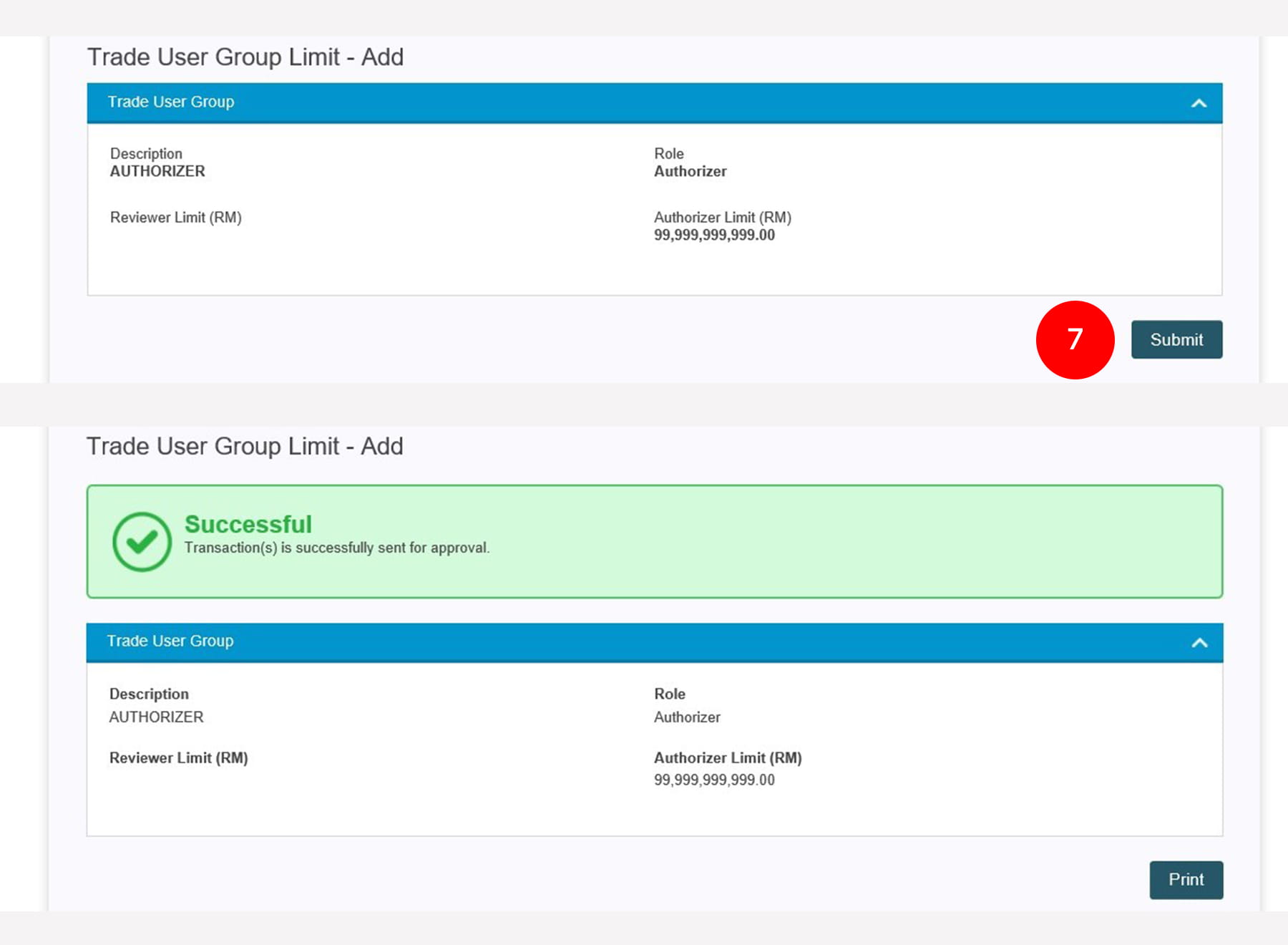Click bold Reviewer Limit (RM) label on success page

[x=178, y=758]
